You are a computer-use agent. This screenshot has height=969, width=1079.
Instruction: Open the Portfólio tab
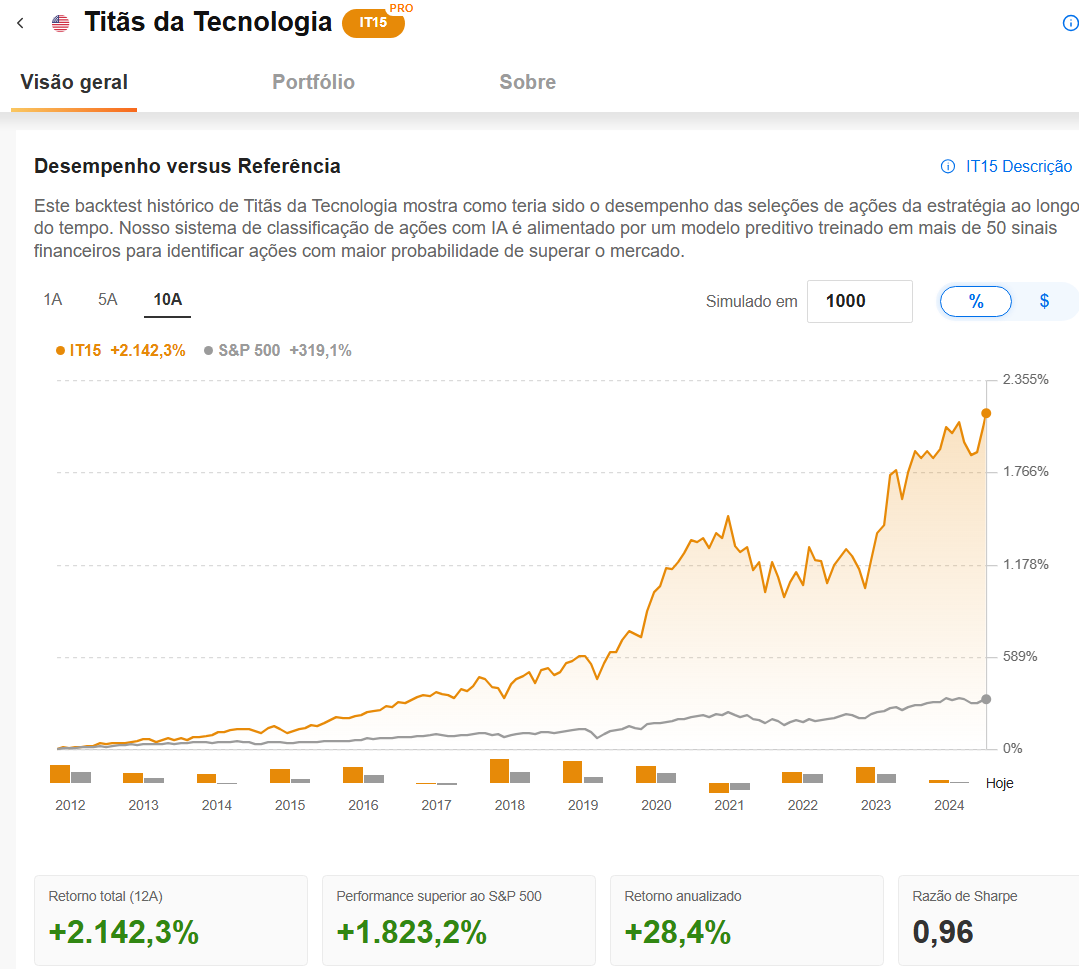[313, 82]
